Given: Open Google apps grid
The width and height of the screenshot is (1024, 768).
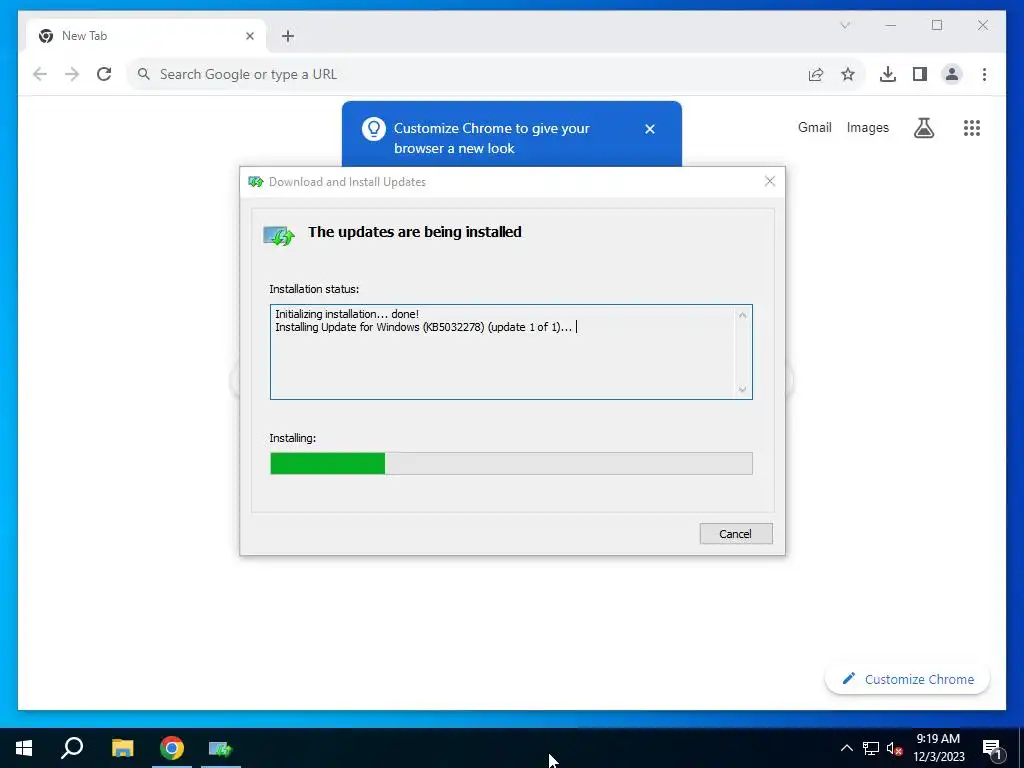Looking at the screenshot, I should [972, 128].
